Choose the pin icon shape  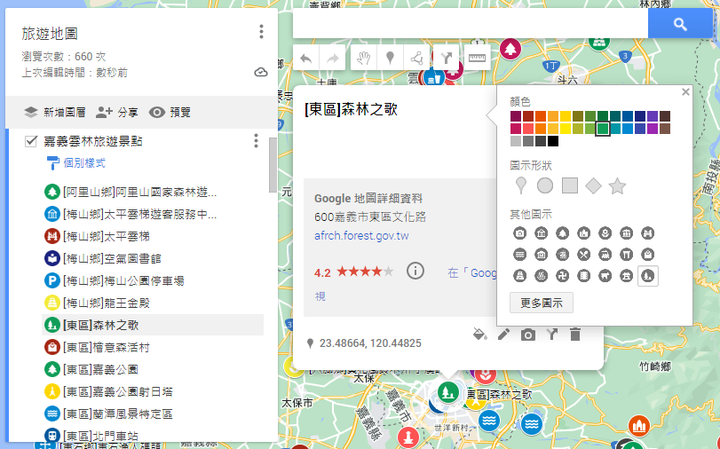[521, 186]
